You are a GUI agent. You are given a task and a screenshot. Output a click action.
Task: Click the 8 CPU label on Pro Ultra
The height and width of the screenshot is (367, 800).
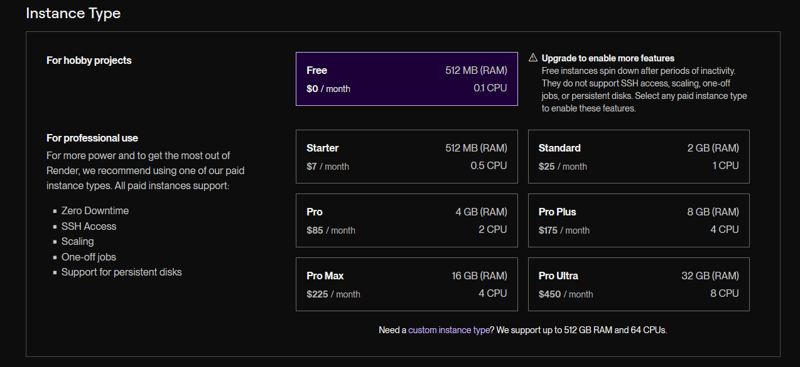724,293
